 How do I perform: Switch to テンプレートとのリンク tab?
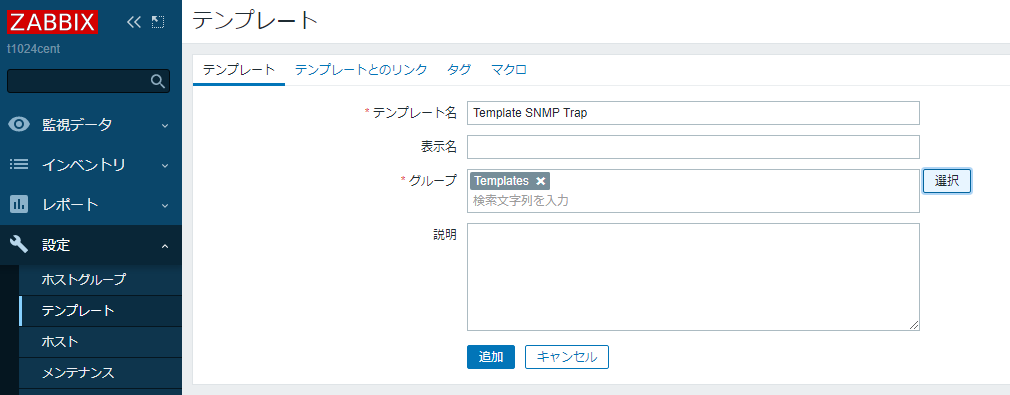click(361, 70)
